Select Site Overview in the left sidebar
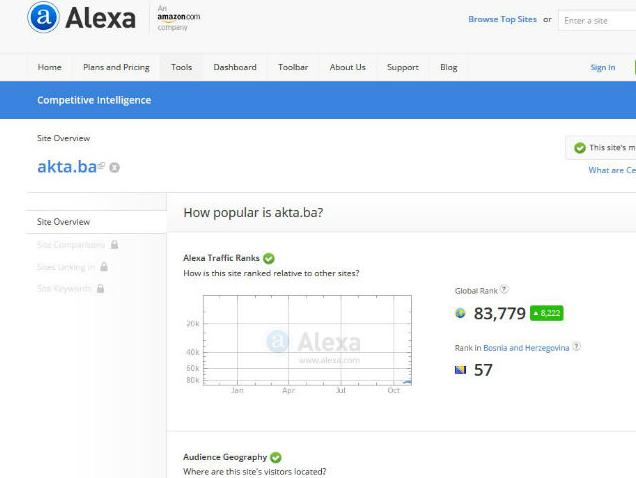The image size is (636, 478). click(64, 222)
